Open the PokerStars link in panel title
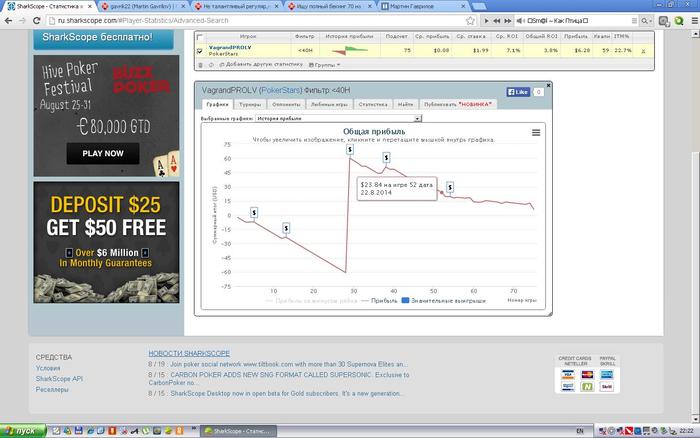Image resolution: width=700 pixels, height=438 pixels. [281, 90]
